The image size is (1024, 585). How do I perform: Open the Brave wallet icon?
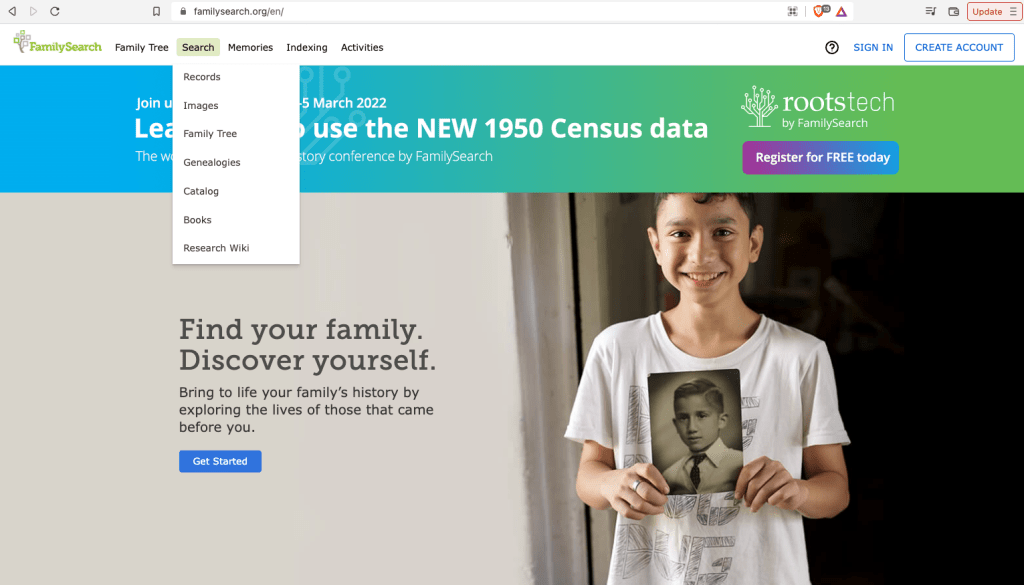tap(953, 11)
